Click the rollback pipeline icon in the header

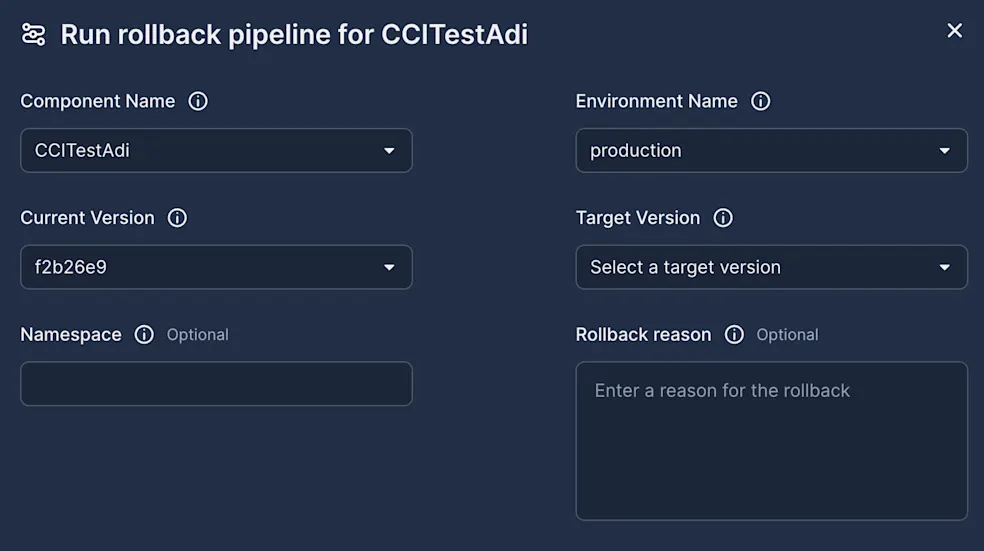tap(33, 35)
